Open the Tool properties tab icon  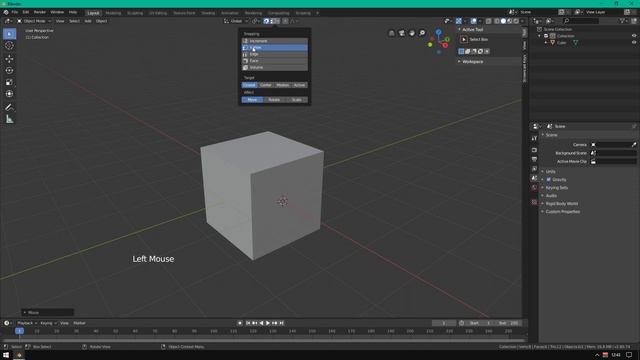(x=534, y=139)
